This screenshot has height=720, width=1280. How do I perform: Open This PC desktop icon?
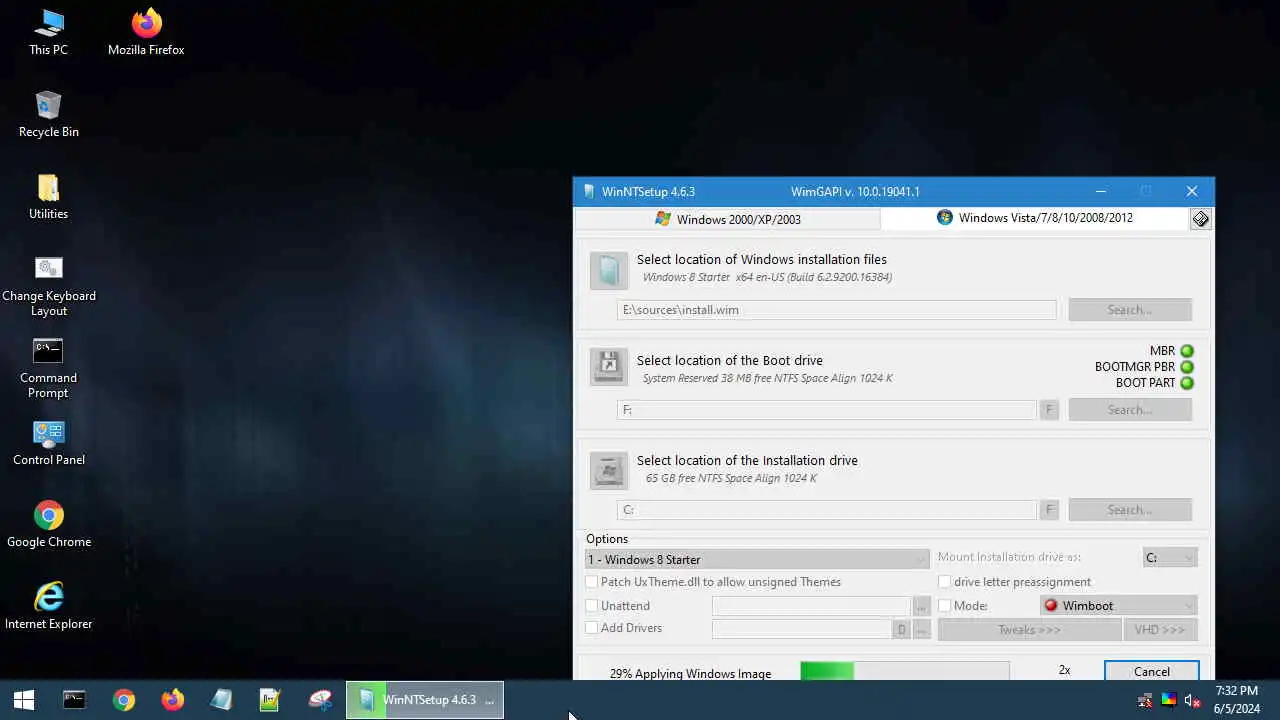click(48, 32)
